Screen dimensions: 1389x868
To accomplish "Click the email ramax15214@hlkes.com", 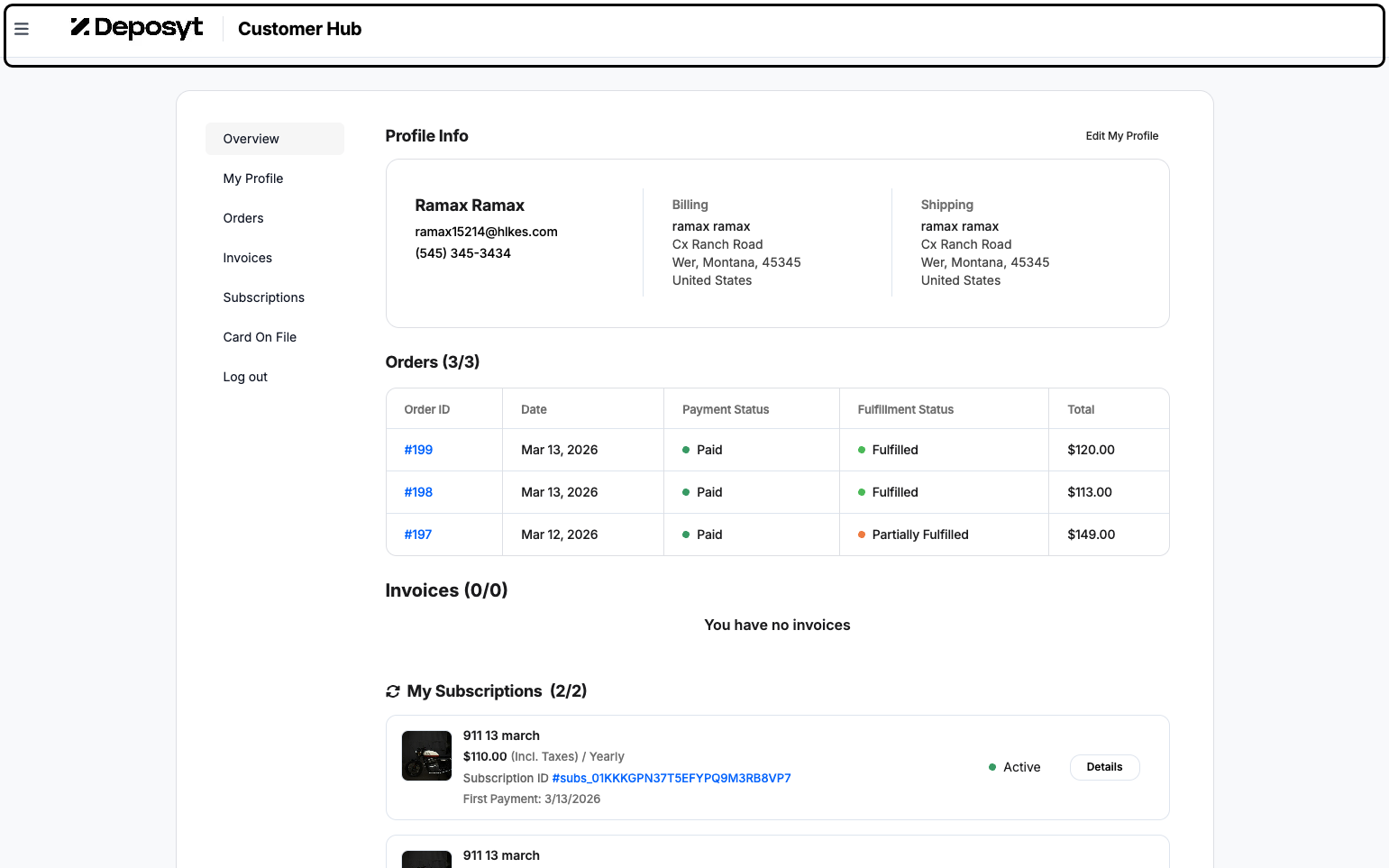I will 486,232.
